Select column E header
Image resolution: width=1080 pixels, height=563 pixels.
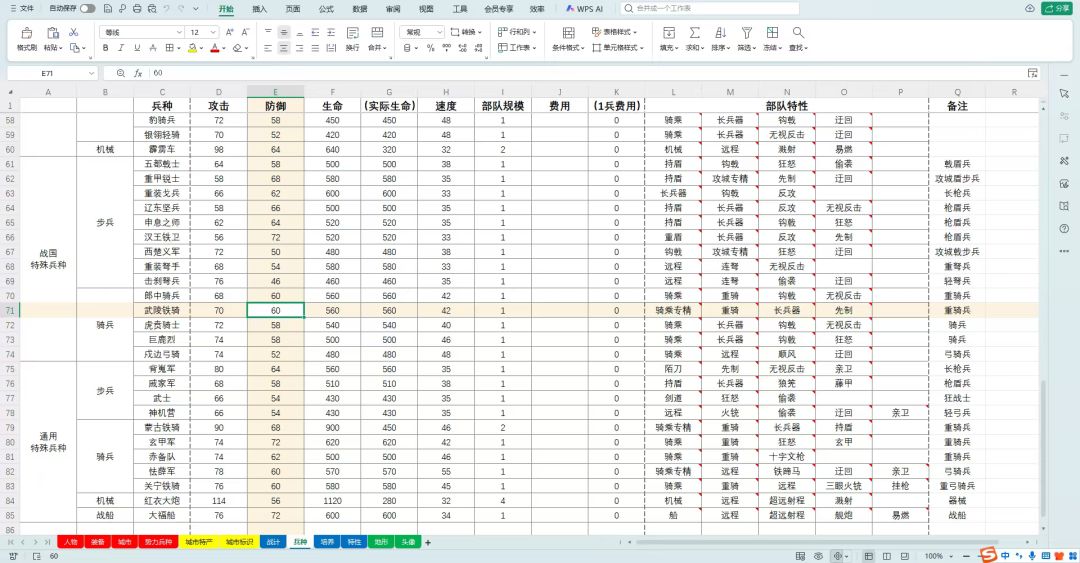[276, 92]
